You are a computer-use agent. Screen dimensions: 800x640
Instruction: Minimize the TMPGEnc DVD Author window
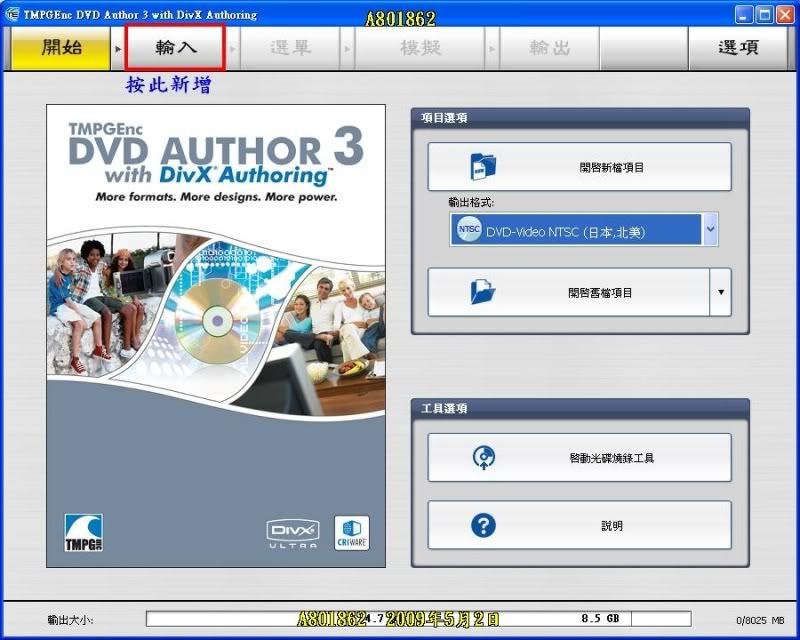[x=743, y=14]
